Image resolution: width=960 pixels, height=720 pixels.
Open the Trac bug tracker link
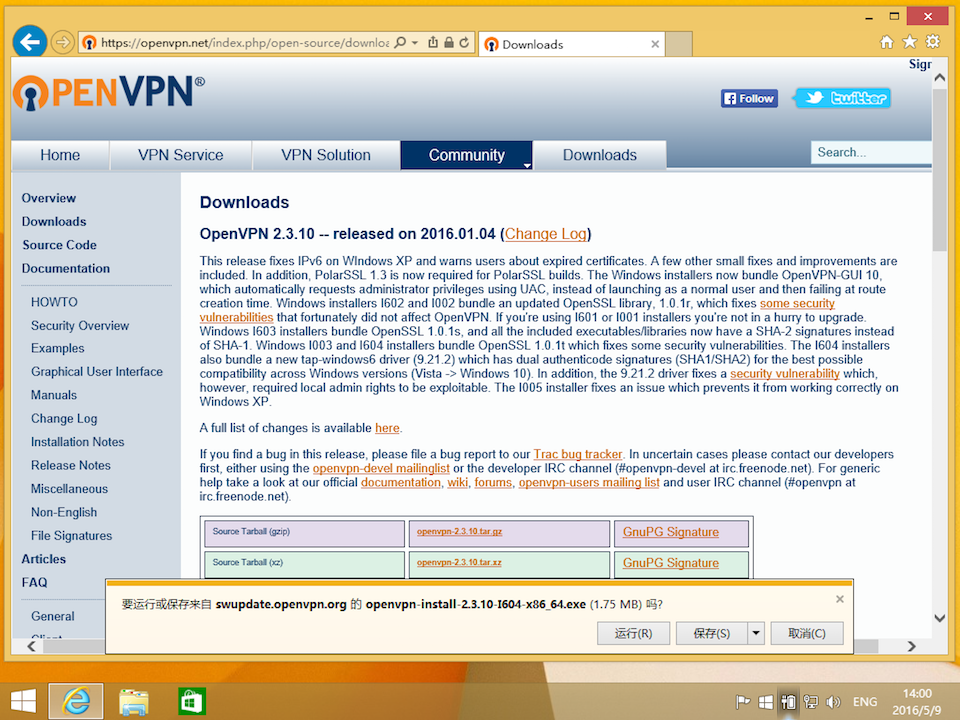[x=577, y=454]
